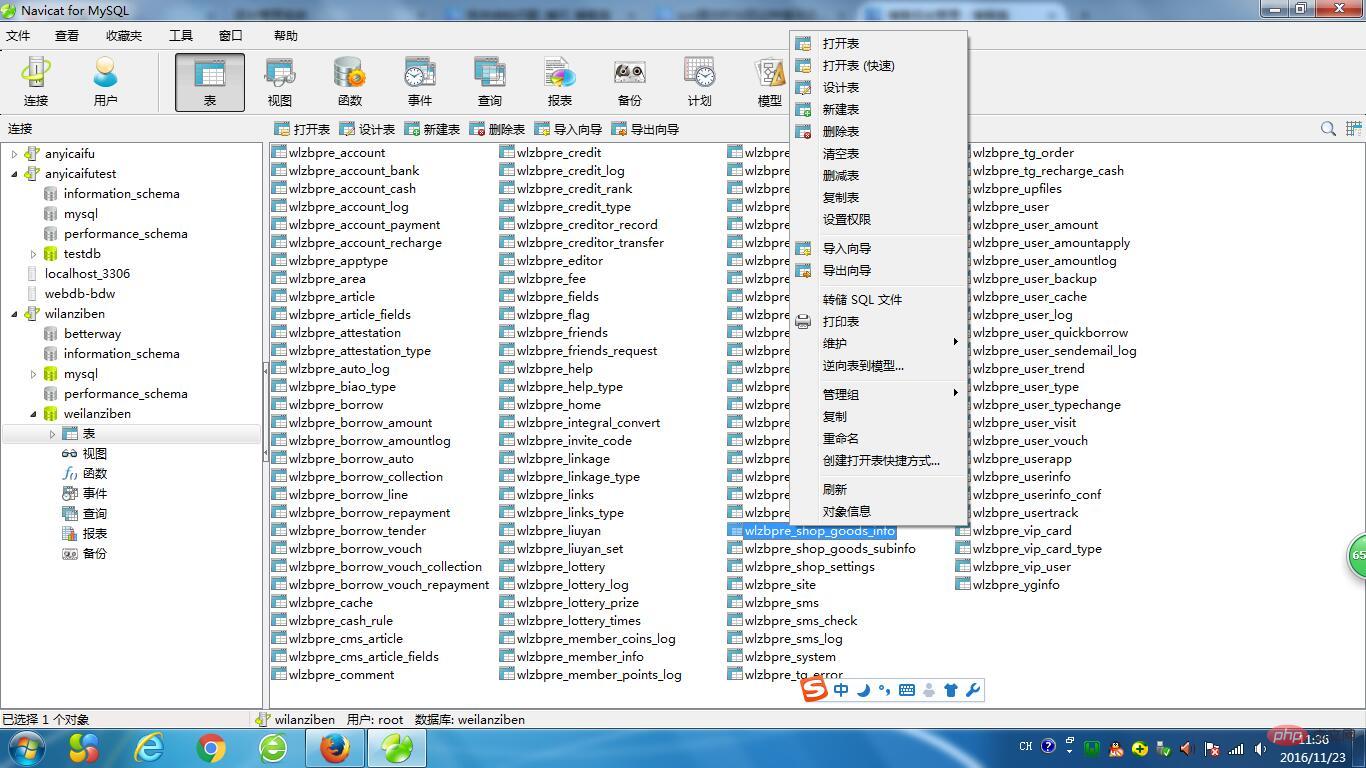
Task: Click the 备份 backup toolbar icon
Action: [629, 81]
